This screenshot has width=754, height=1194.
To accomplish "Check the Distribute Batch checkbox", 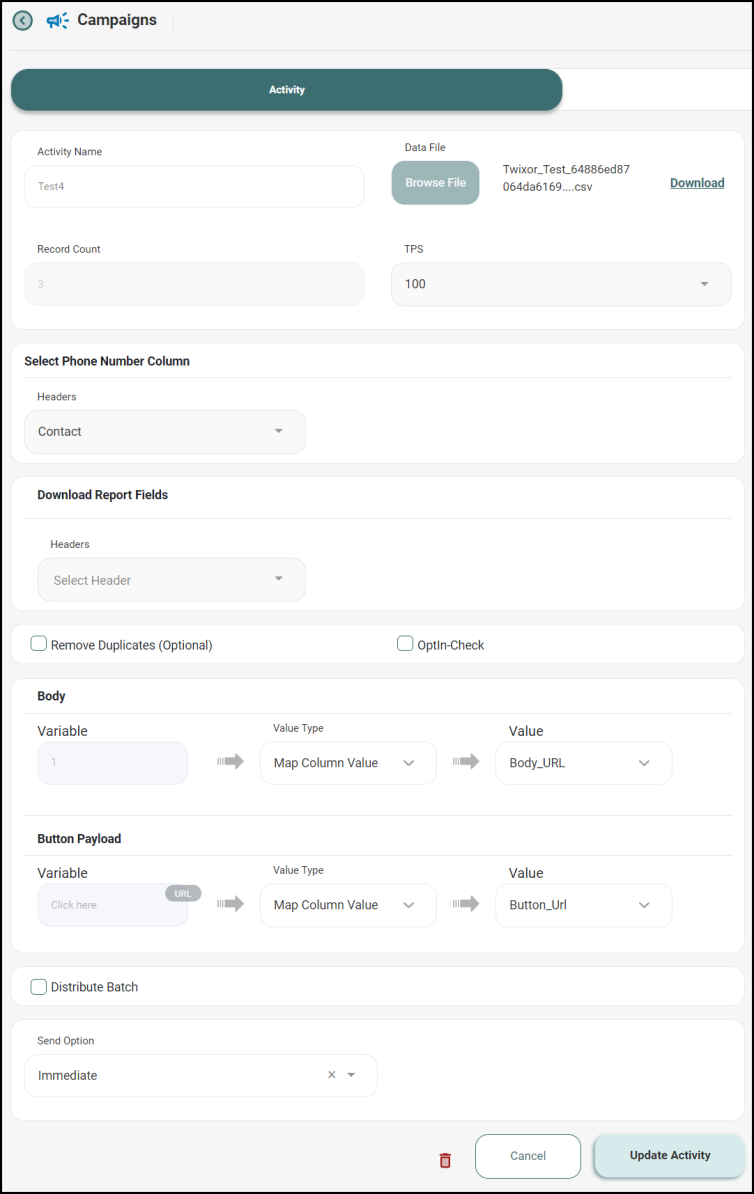I will (39, 987).
